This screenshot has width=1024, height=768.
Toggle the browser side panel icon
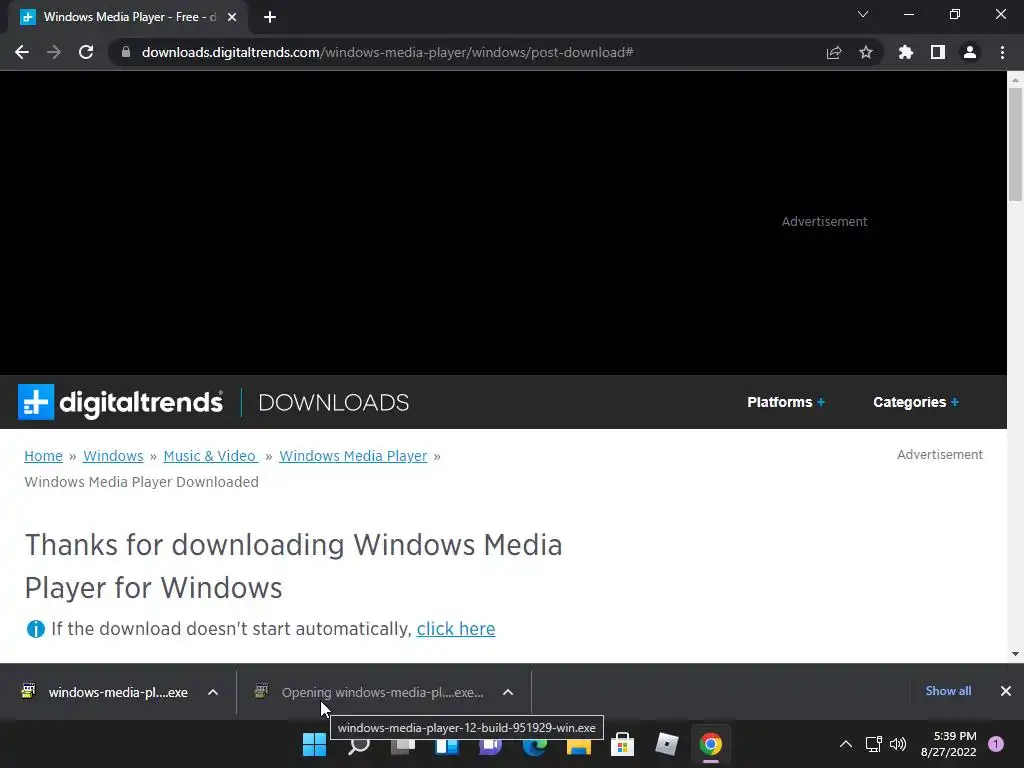tap(938, 52)
